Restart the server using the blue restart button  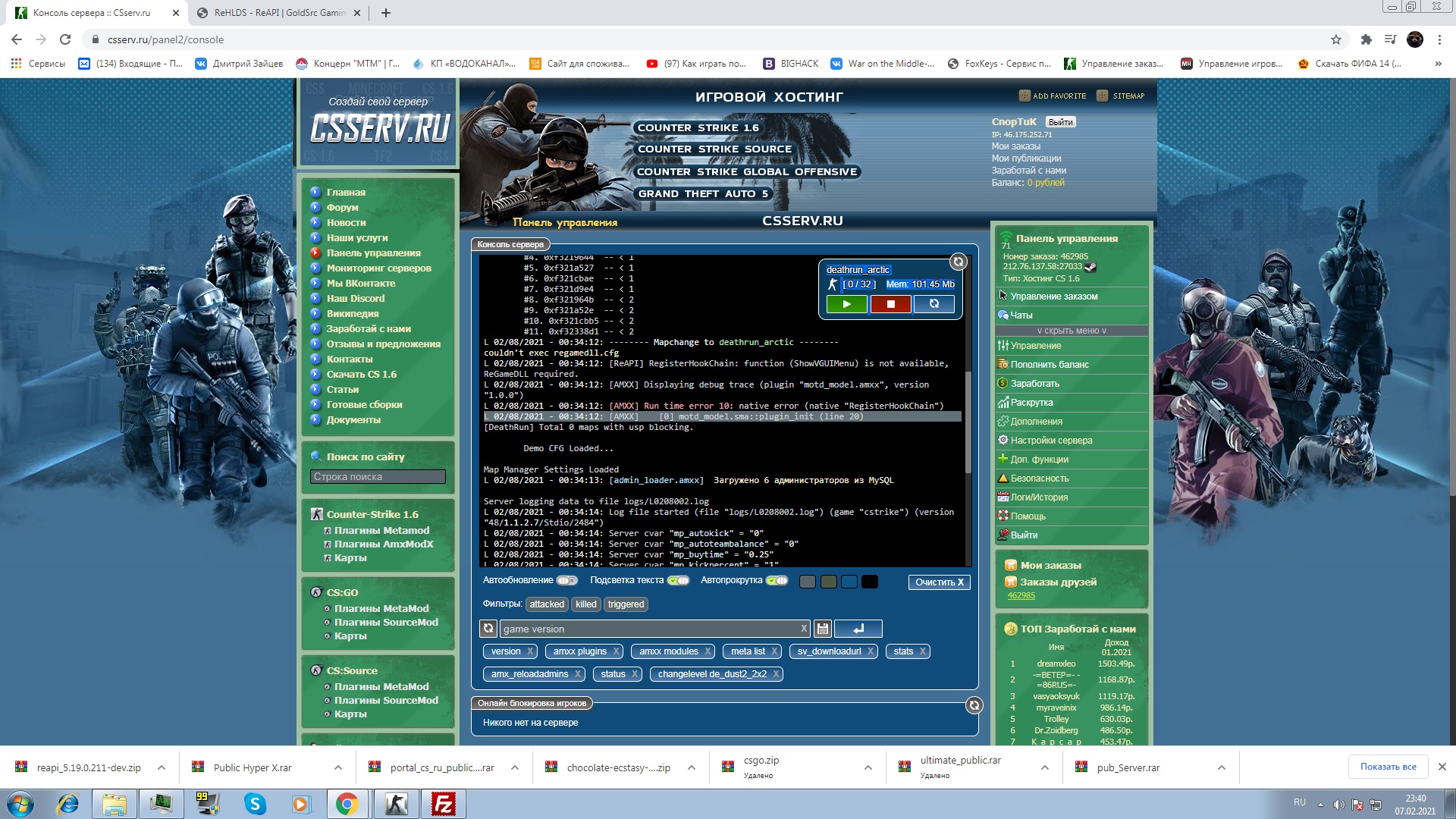934,304
